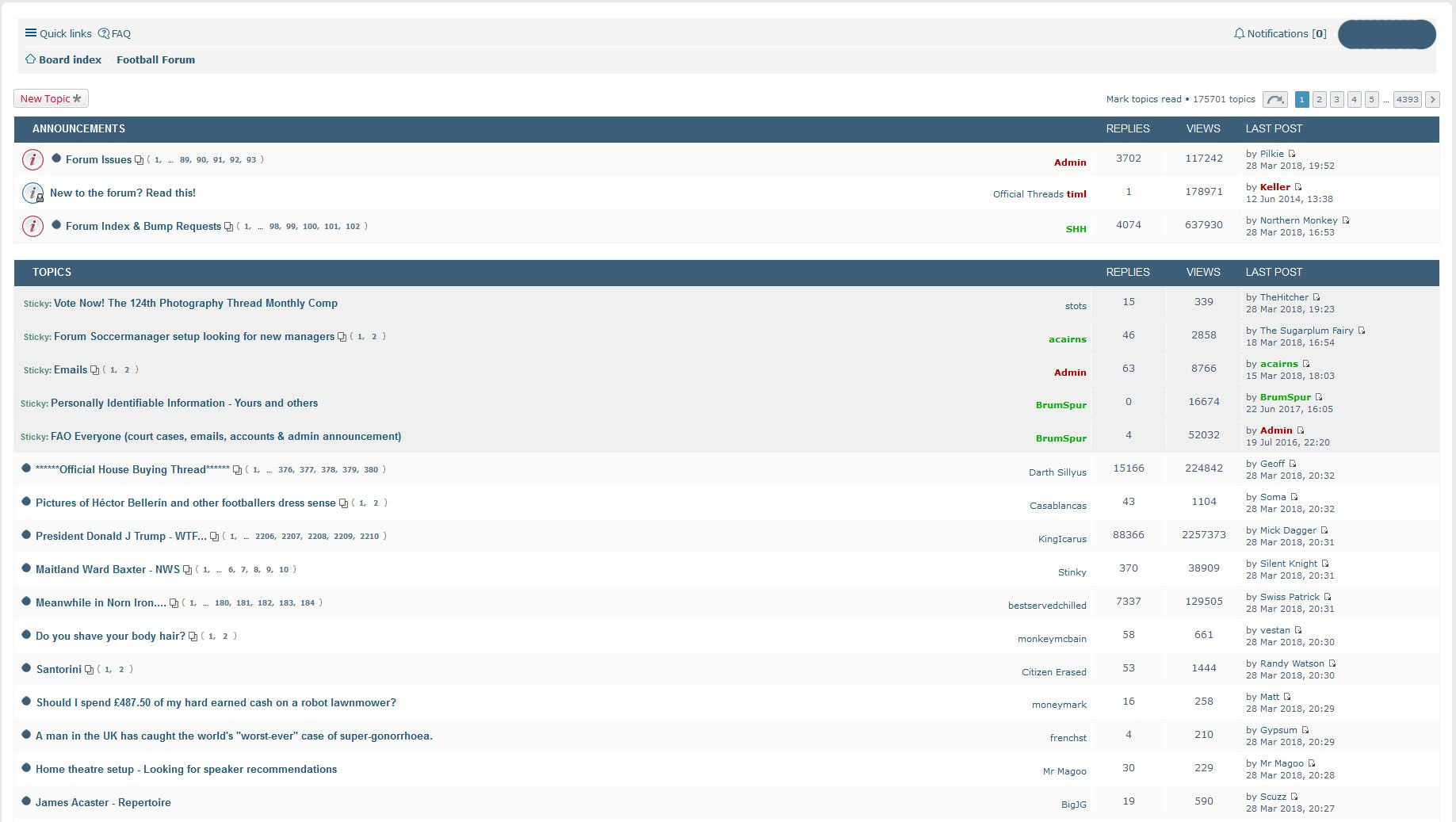Open the Santorini topic
The image size is (1456, 822).
coord(59,669)
